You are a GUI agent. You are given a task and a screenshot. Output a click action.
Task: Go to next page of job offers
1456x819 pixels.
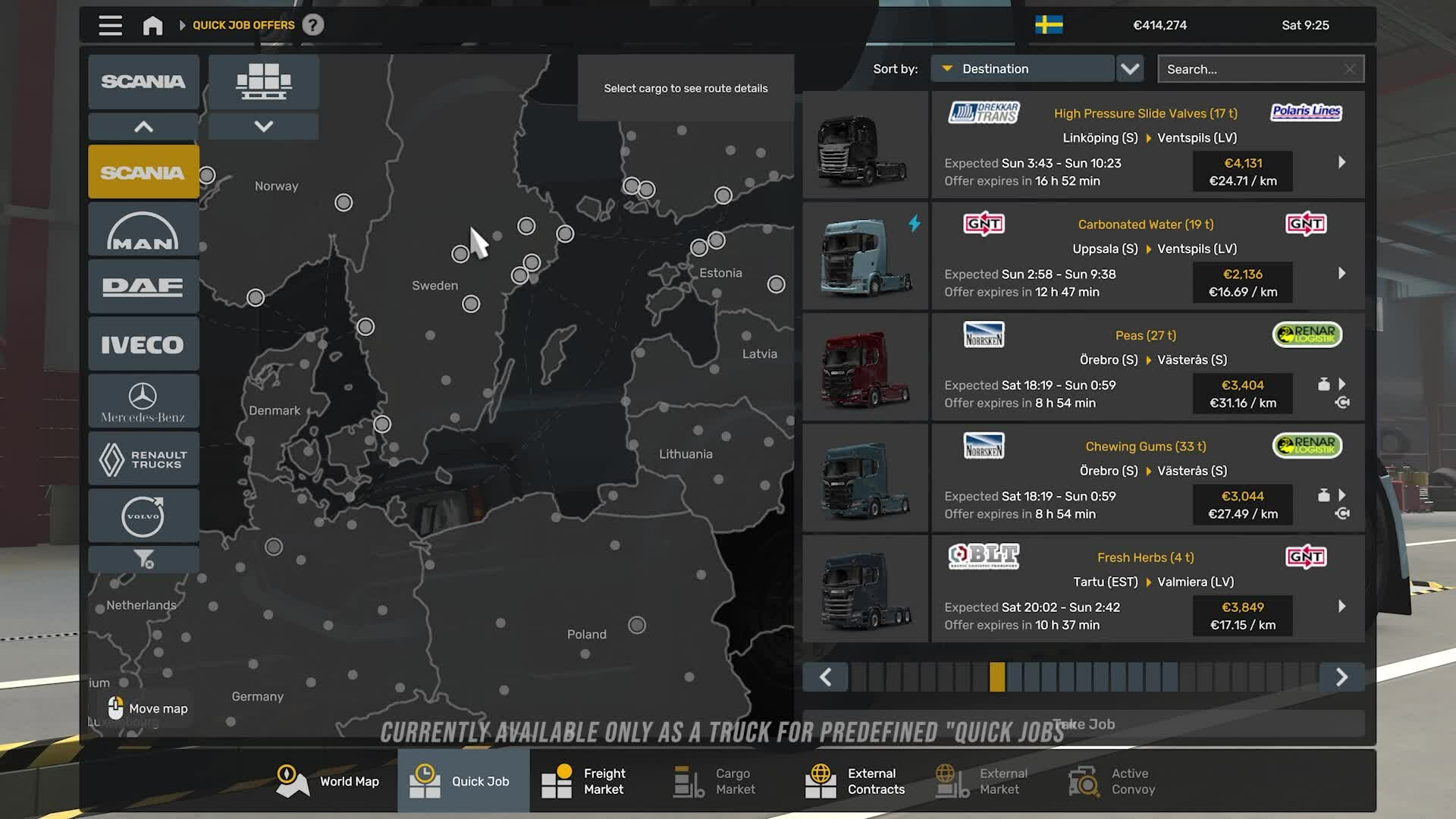(x=1341, y=677)
